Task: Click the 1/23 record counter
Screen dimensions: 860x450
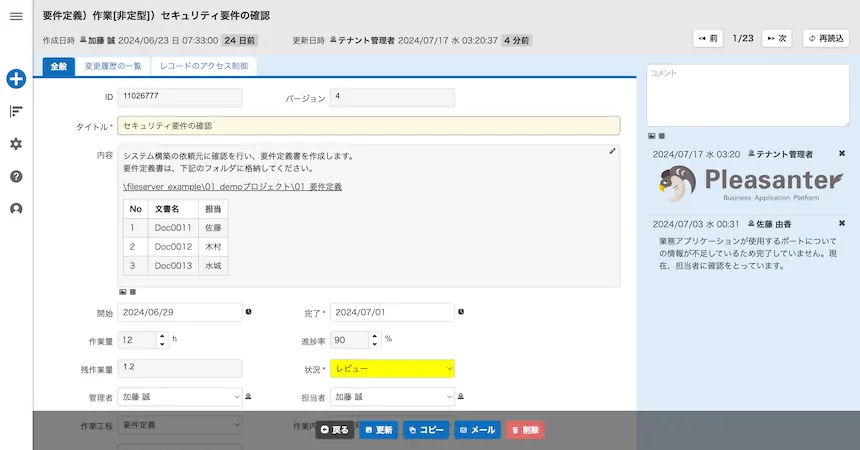Action: 743,38
